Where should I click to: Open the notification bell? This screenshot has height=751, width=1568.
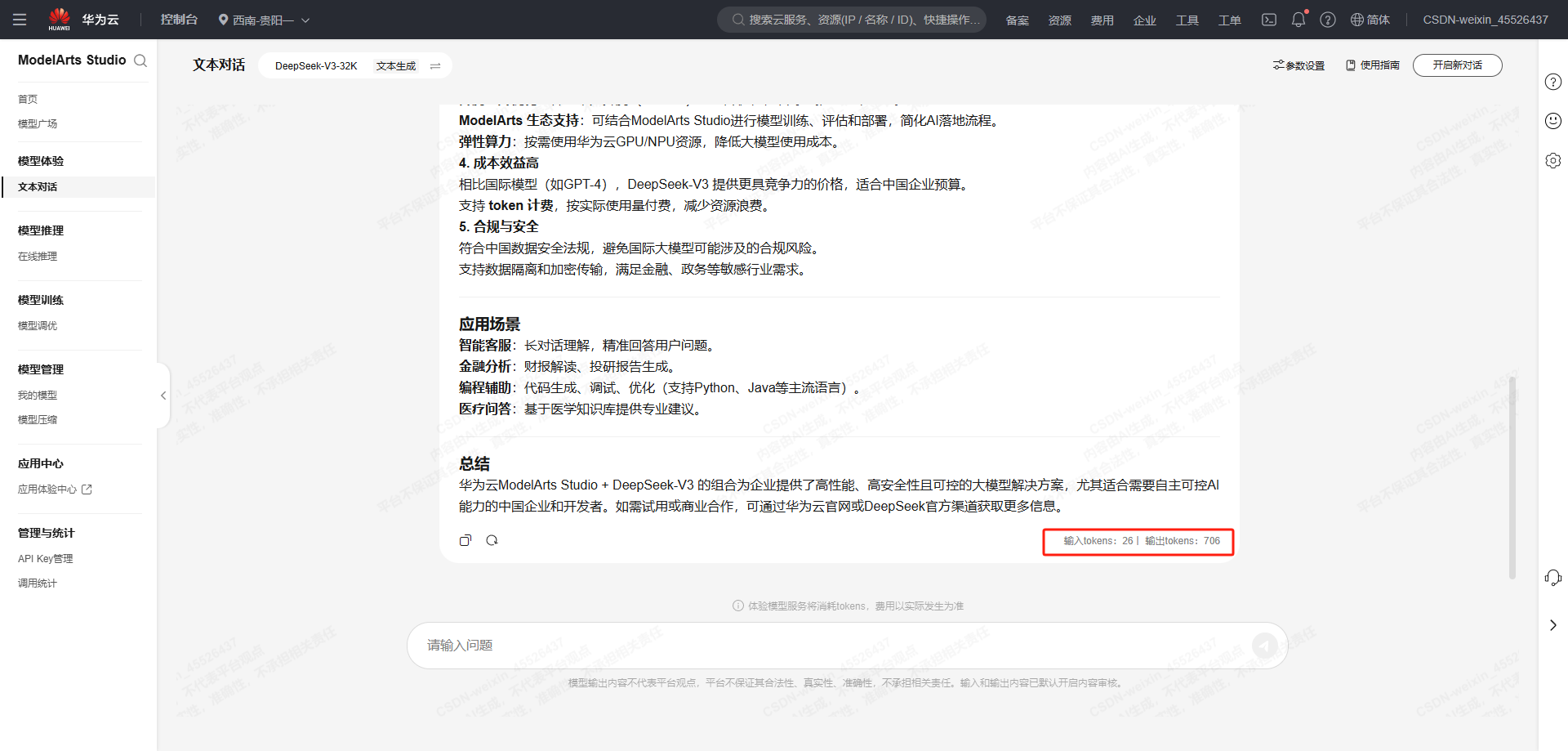click(x=1298, y=20)
